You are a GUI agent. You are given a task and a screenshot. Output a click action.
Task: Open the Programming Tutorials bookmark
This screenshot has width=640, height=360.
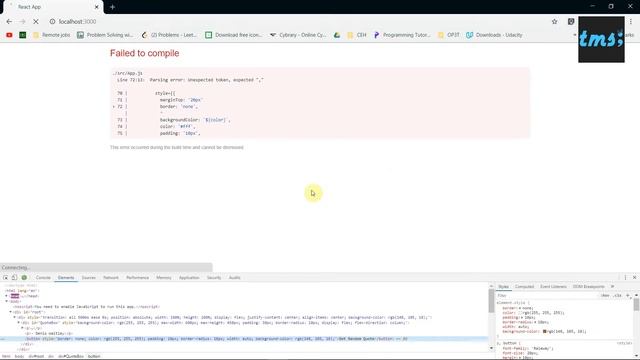coord(402,35)
